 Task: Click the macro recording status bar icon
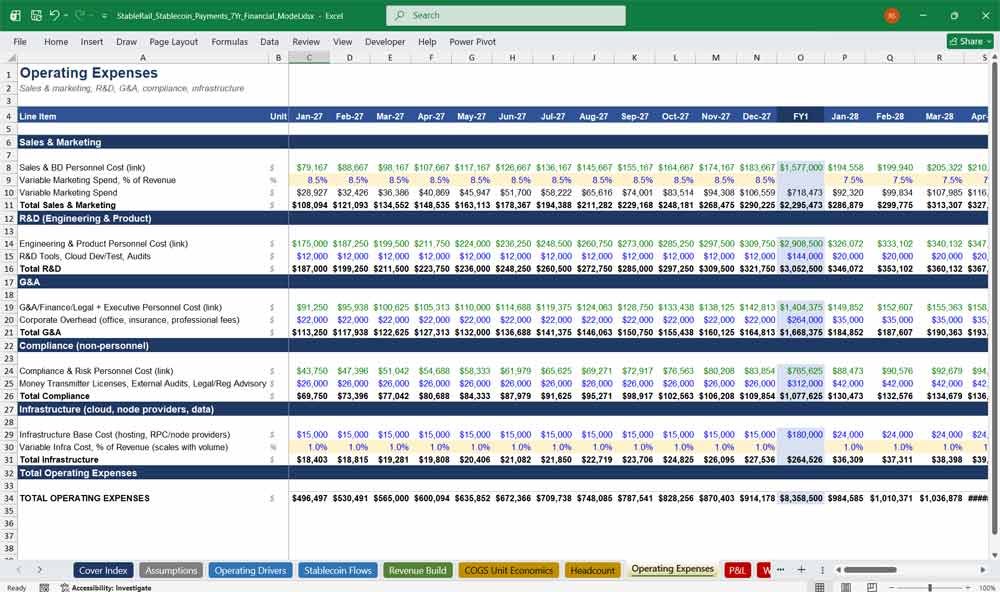[x=44, y=588]
